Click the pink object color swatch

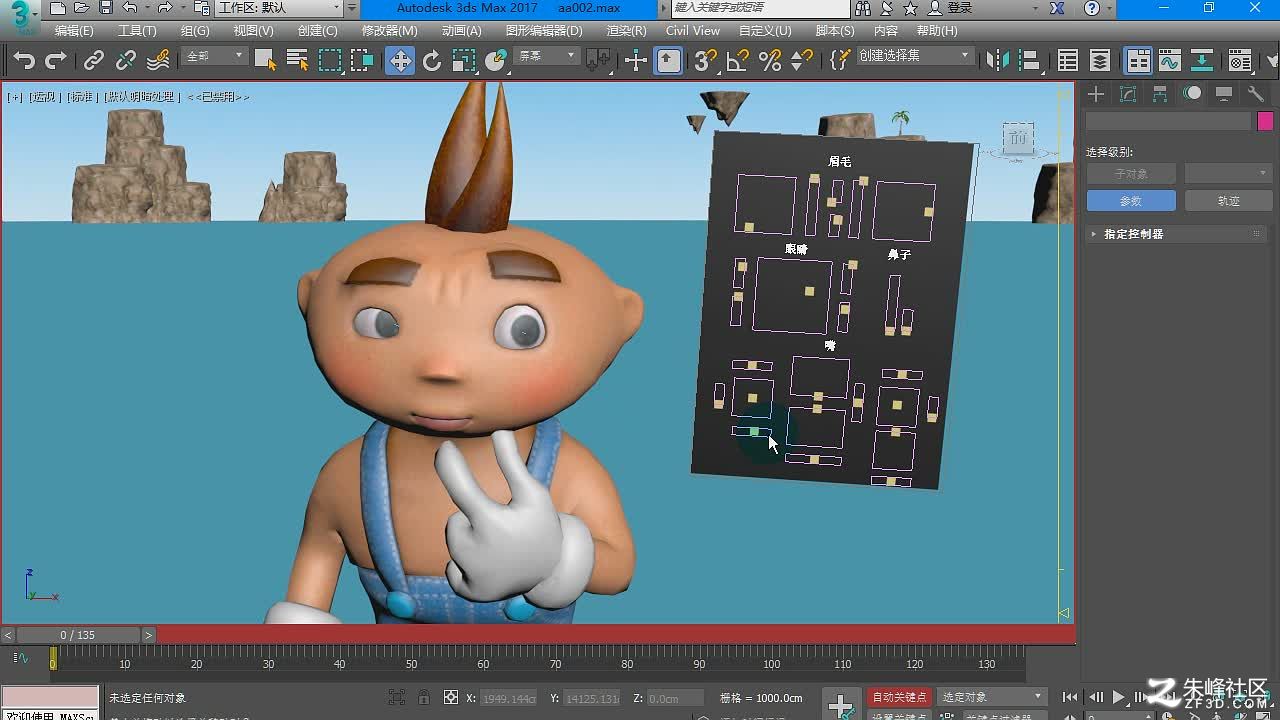click(x=1265, y=121)
